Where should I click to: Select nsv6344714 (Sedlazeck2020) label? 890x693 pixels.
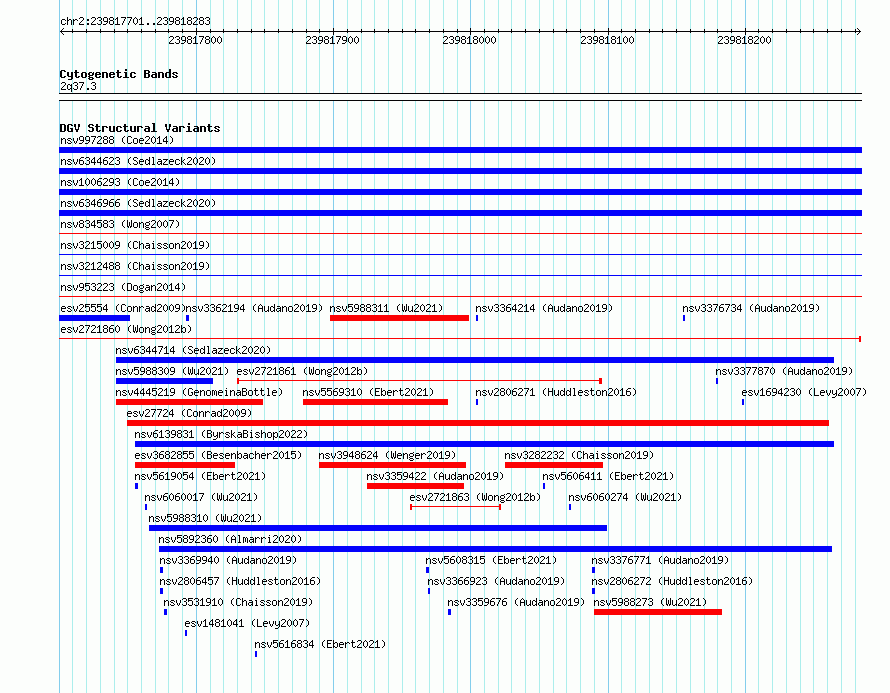(x=194, y=350)
